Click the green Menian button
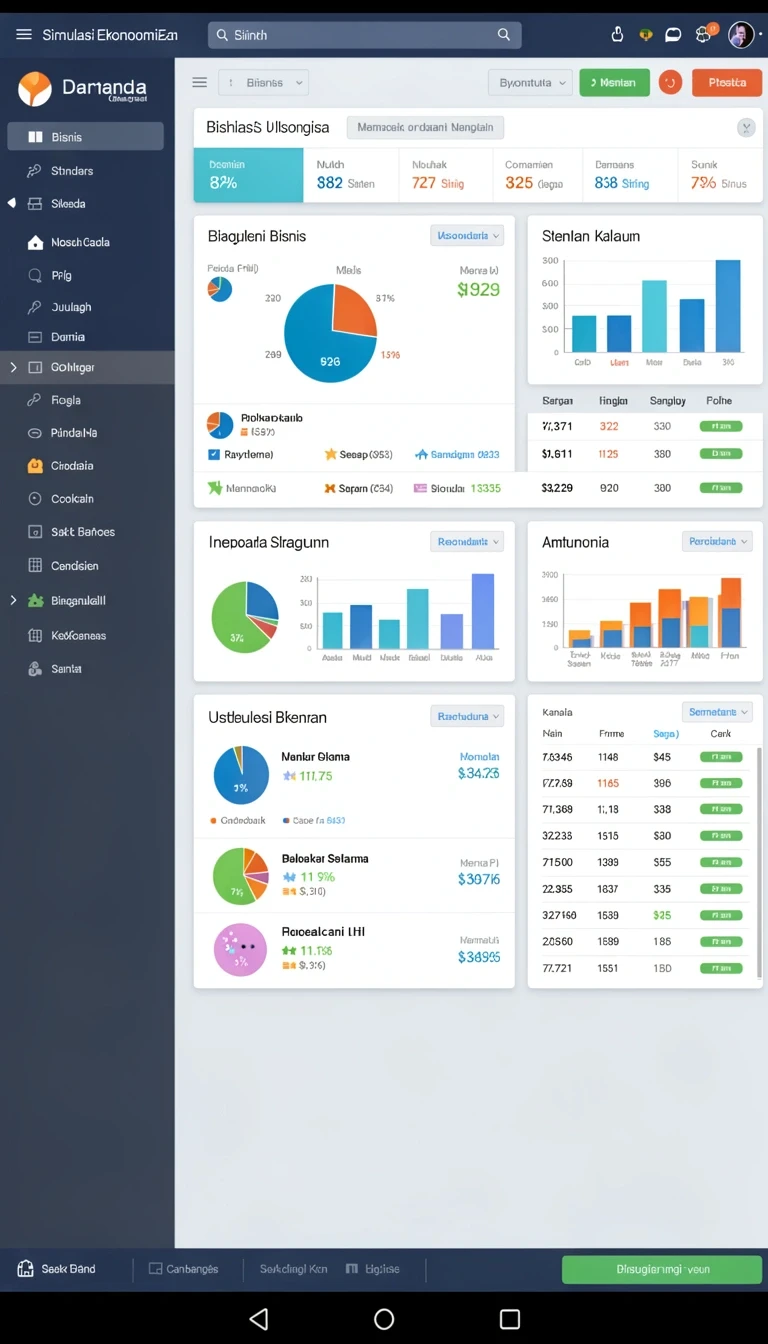Screen dimensions: 768x1344 click(614, 83)
